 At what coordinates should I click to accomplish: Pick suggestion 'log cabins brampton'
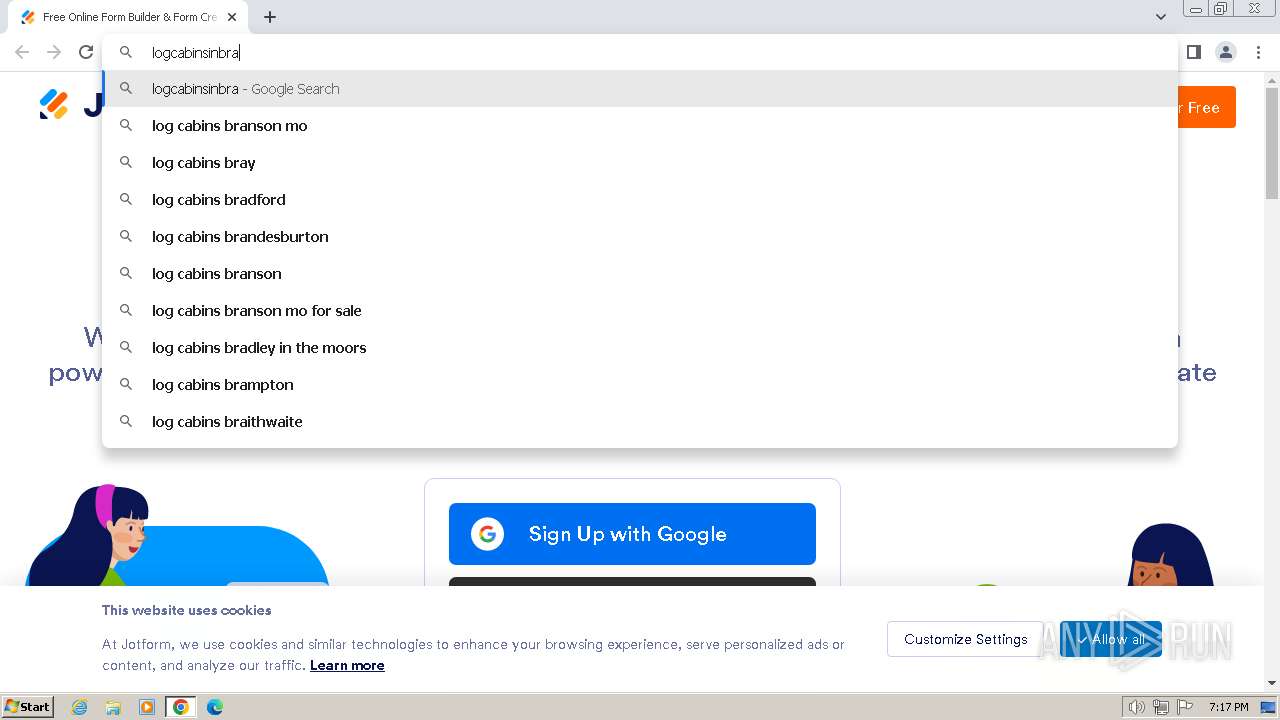(640, 385)
